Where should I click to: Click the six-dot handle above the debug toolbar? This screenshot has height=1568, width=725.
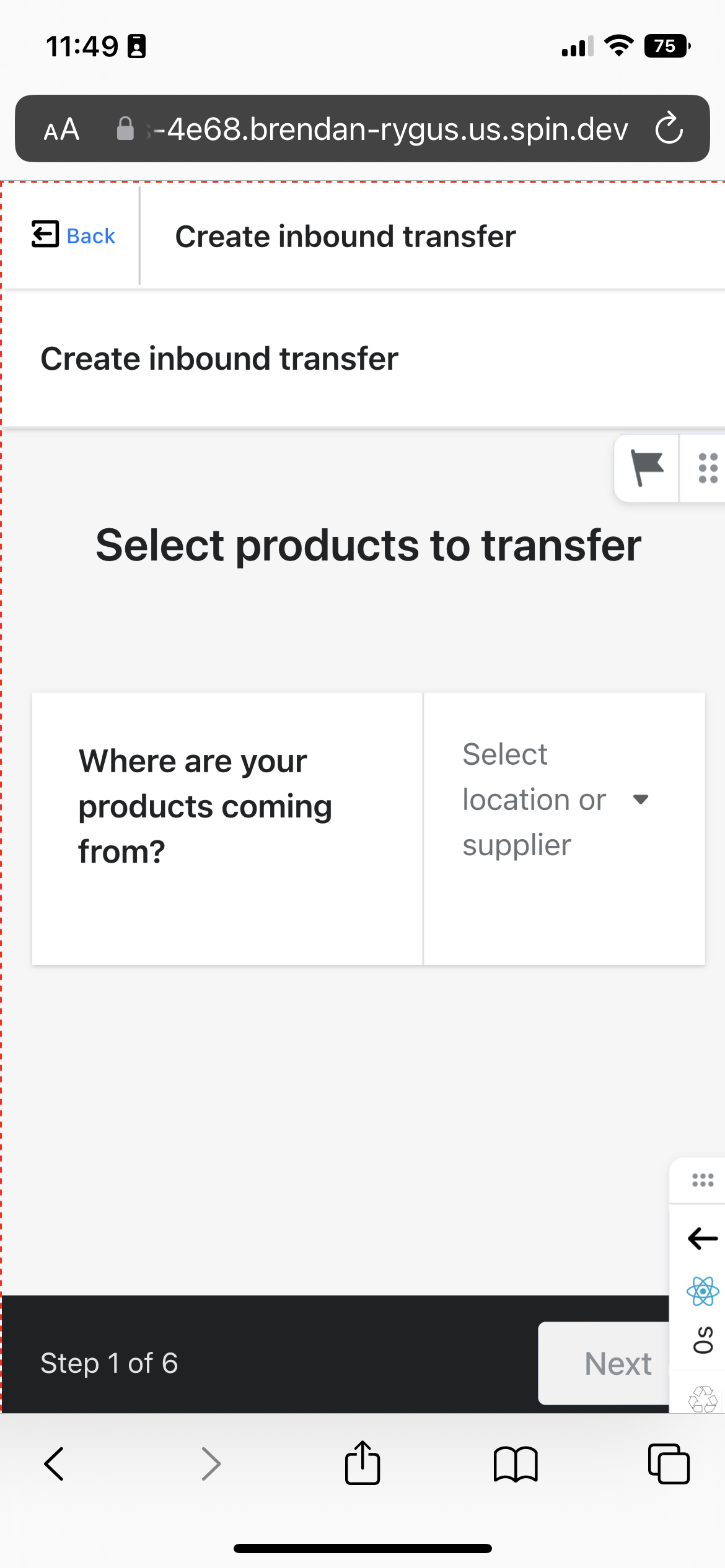click(703, 1180)
